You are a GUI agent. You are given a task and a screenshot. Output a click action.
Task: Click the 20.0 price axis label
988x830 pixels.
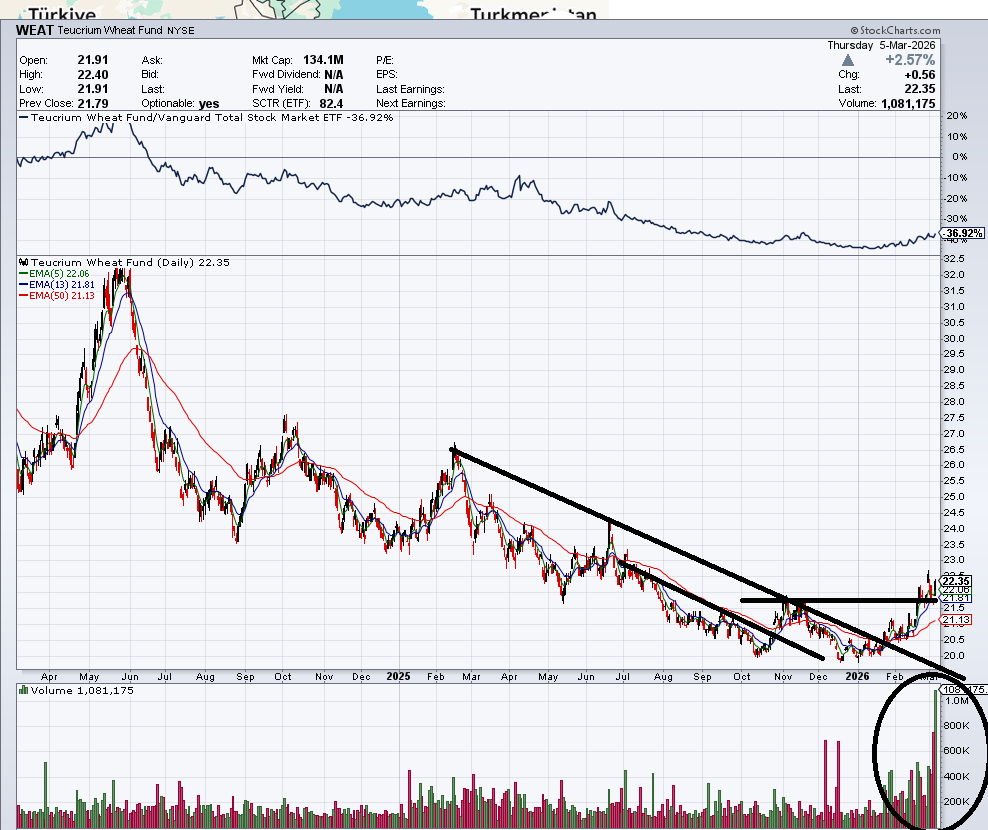coord(954,655)
